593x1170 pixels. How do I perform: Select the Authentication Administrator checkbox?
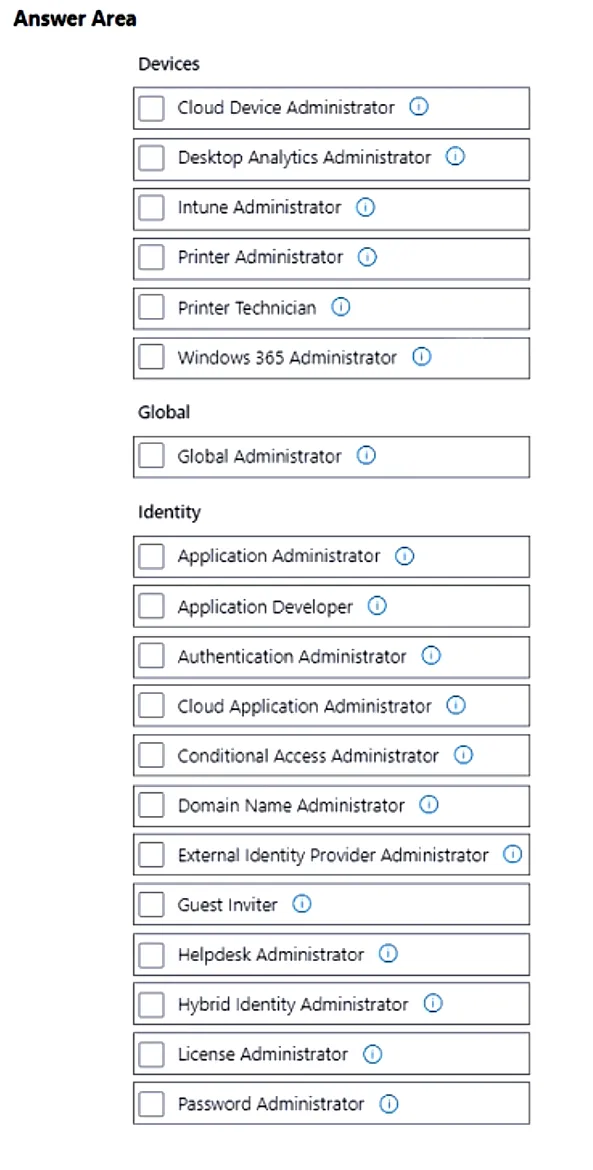pos(151,657)
